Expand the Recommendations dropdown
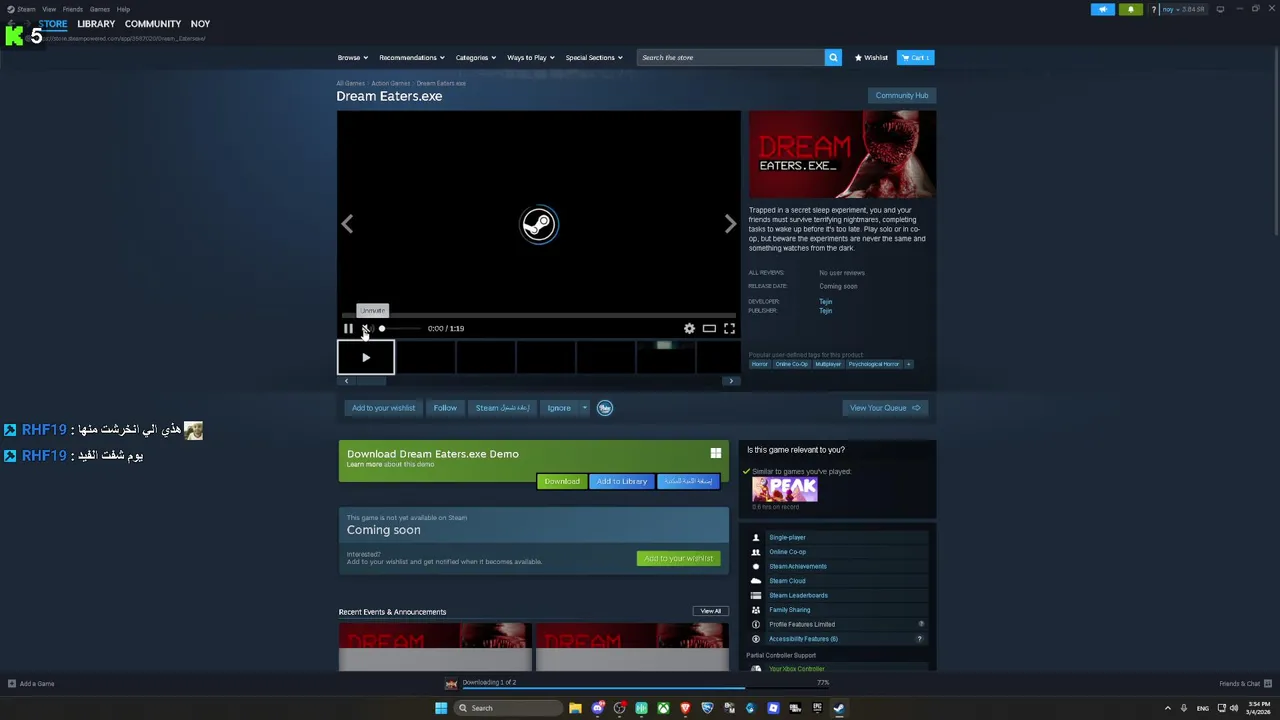This screenshot has height=720, width=1280. tap(412, 57)
